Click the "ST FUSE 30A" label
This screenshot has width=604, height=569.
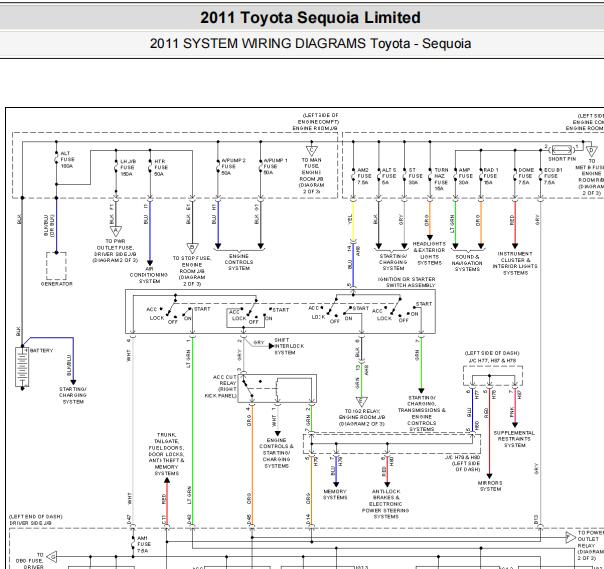pos(415,176)
